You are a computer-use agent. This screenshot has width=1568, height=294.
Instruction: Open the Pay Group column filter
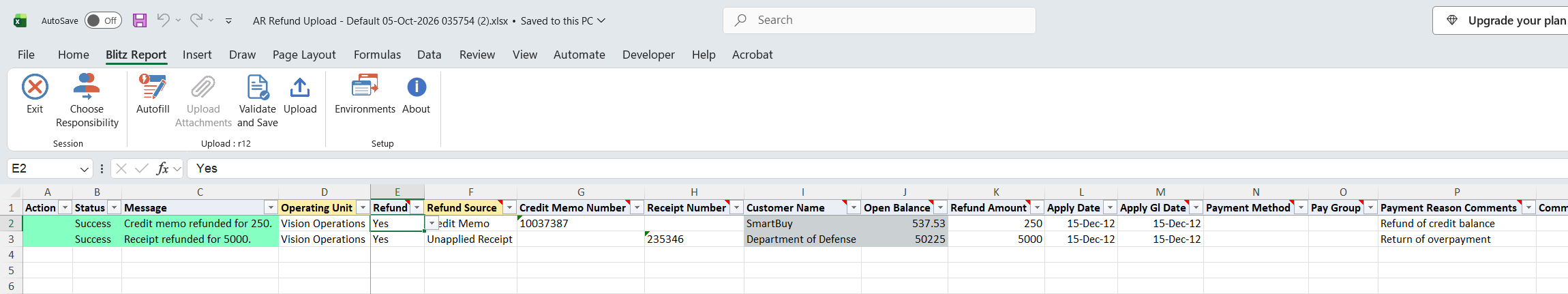click(x=1371, y=207)
